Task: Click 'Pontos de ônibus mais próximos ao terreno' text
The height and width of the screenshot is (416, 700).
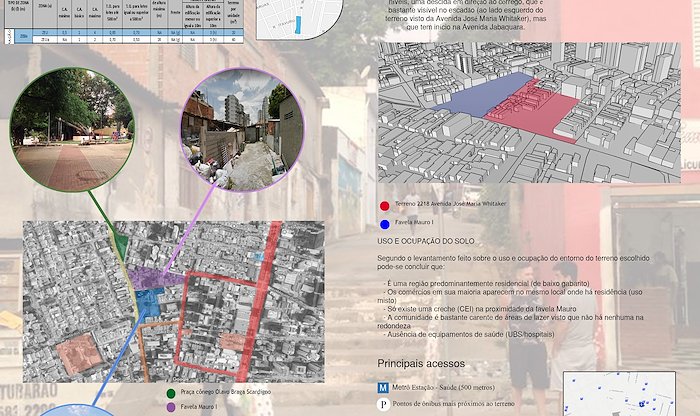Action: point(454,404)
